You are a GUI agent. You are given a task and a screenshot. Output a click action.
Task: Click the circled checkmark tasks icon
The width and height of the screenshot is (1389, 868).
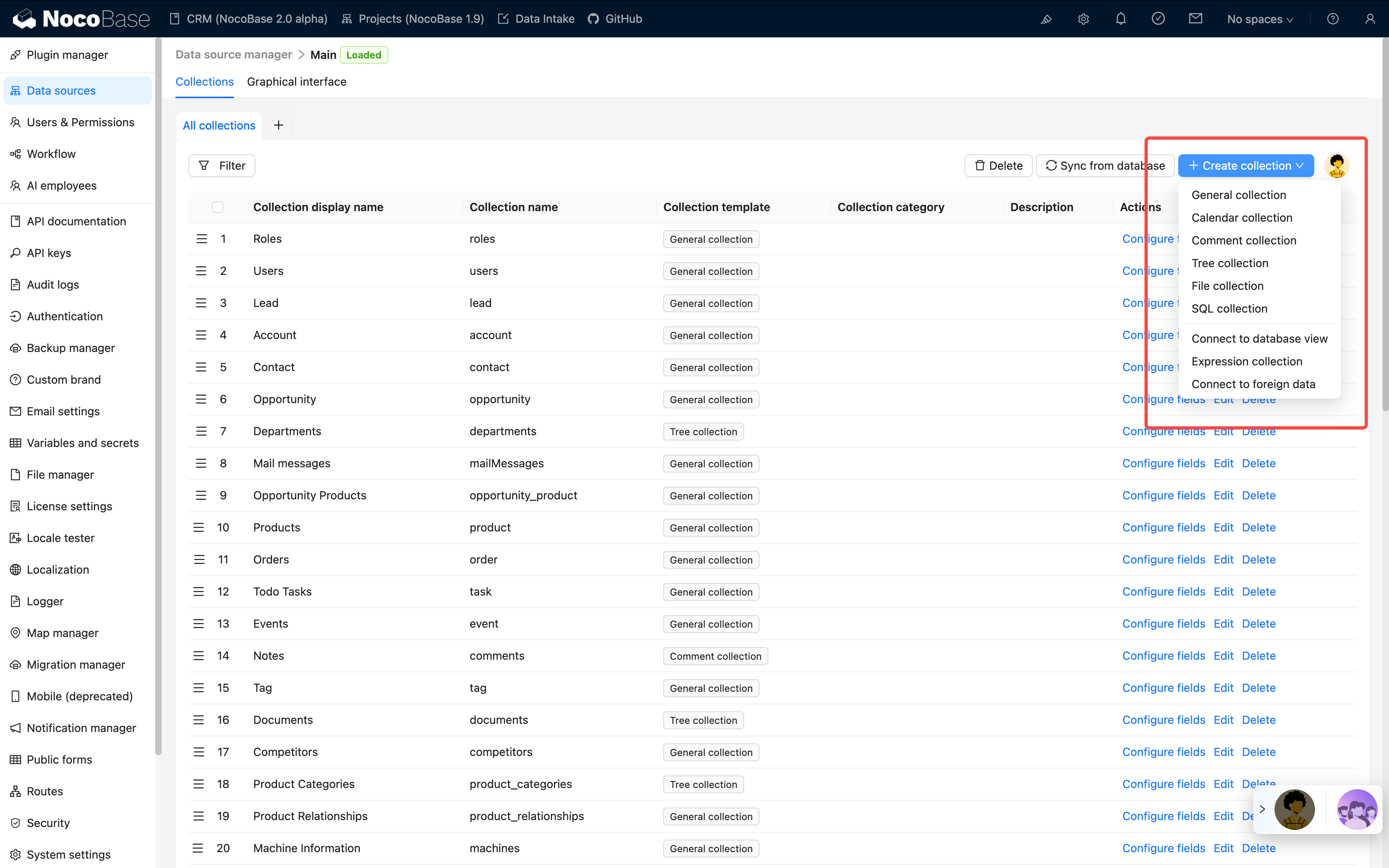[x=1158, y=18]
